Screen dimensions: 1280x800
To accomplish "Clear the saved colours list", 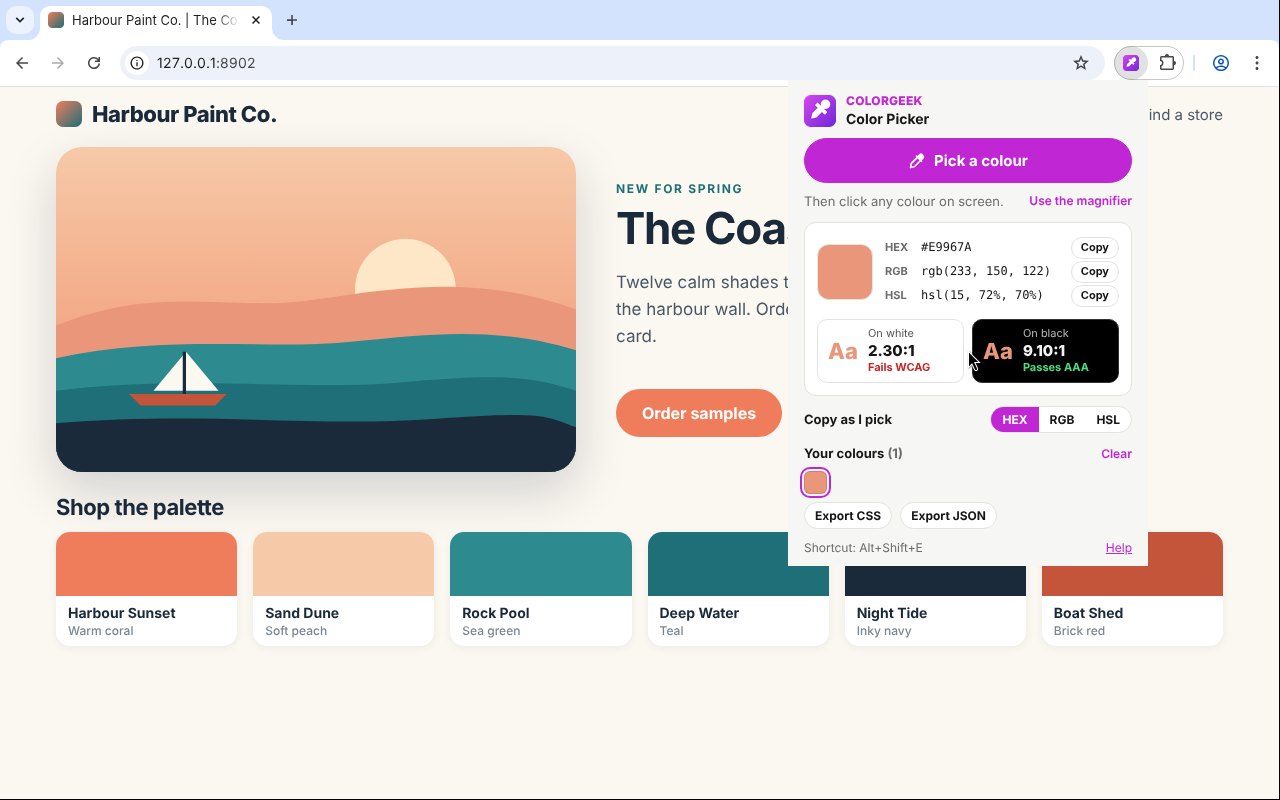I will pos(1116,454).
